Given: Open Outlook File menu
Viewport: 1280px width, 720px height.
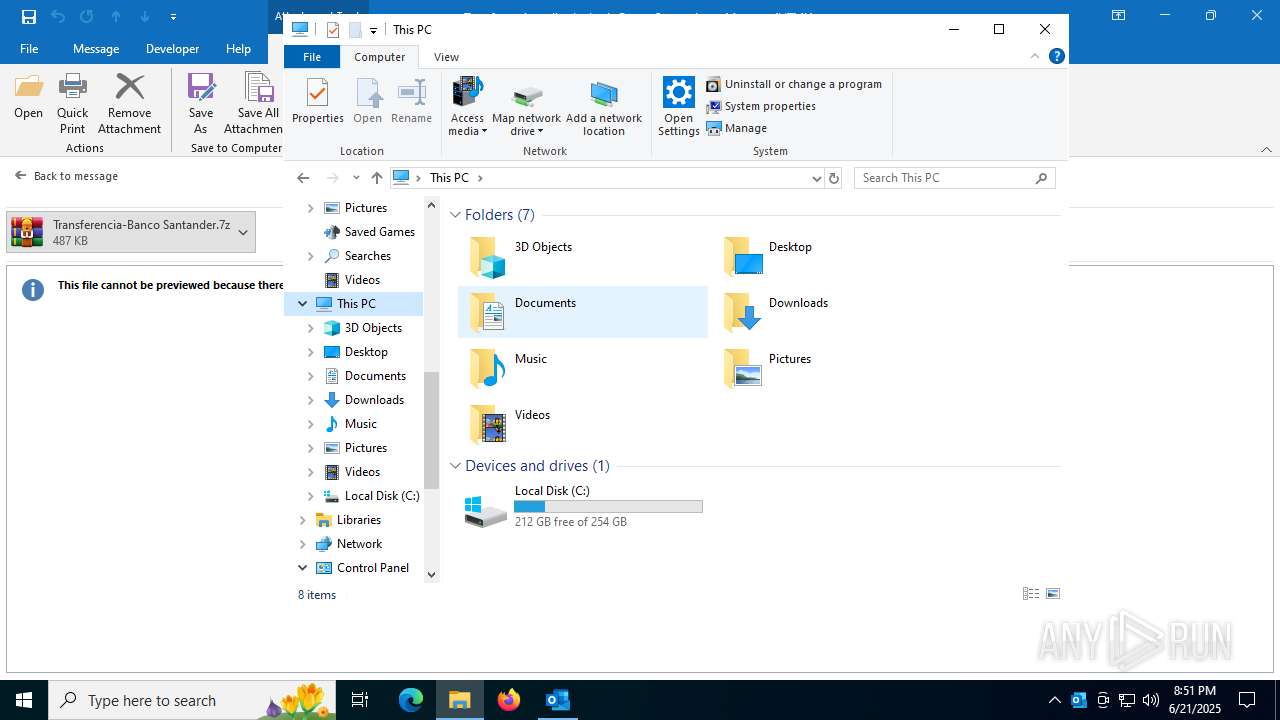Looking at the screenshot, I should (29, 48).
